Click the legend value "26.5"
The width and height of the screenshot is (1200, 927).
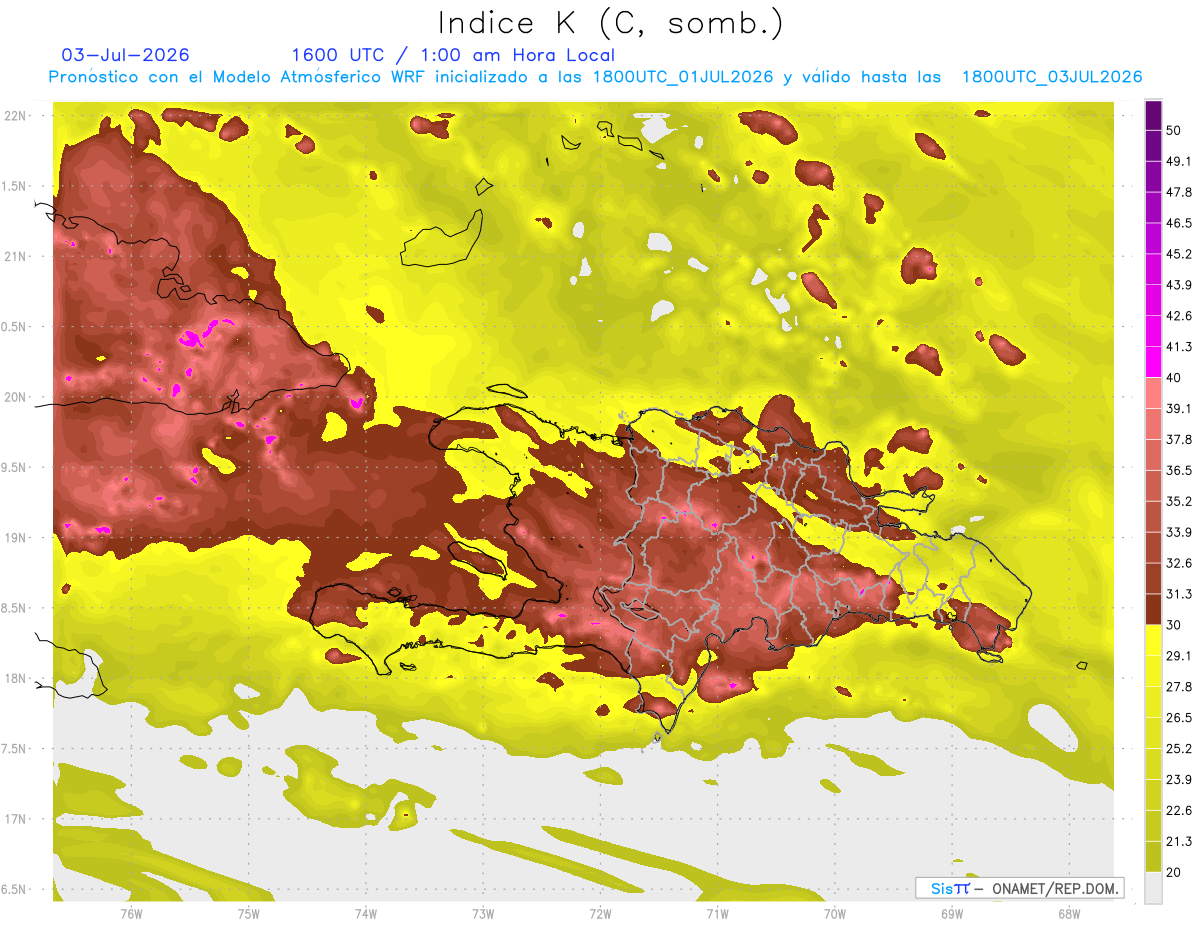pos(1179,718)
